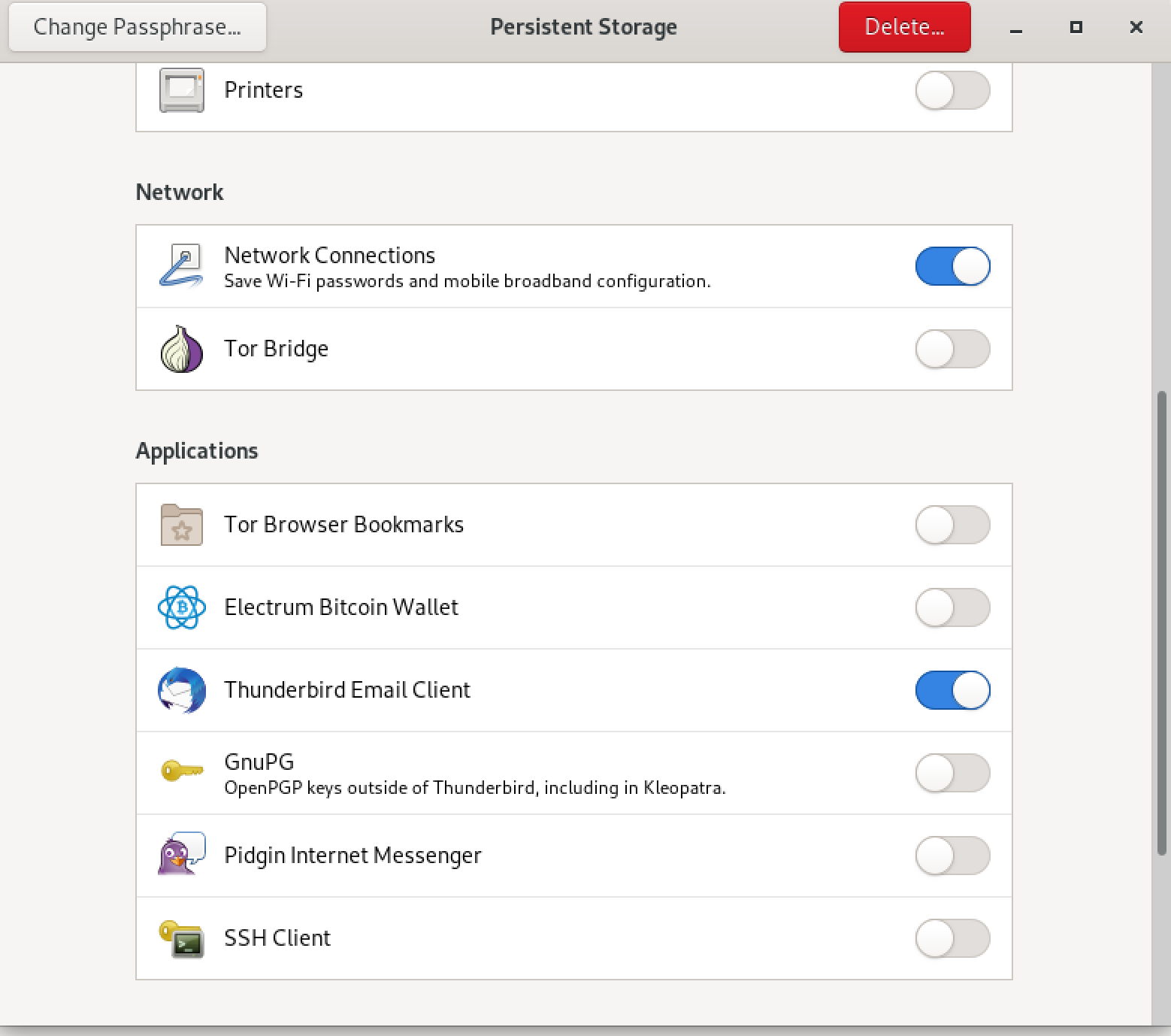Click the Electrum Bitcoin Wallet icon

click(180, 607)
